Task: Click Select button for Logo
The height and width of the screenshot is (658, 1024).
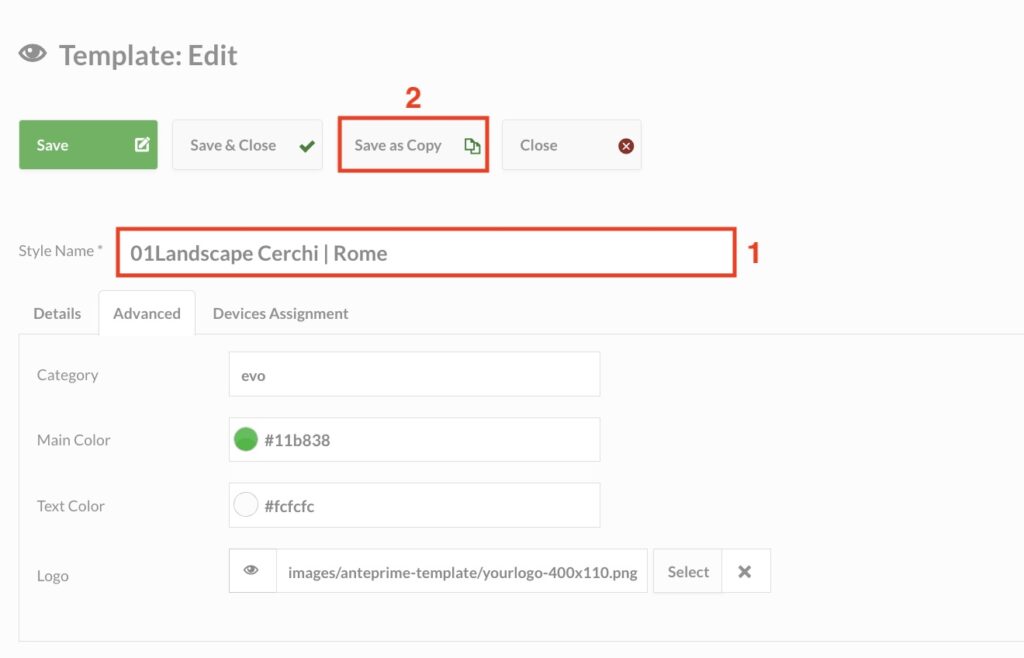Action: [x=688, y=571]
